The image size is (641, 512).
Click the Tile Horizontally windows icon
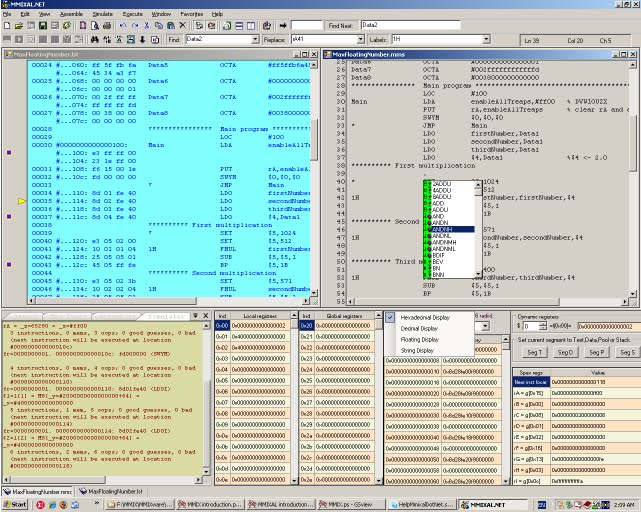pos(239,26)
